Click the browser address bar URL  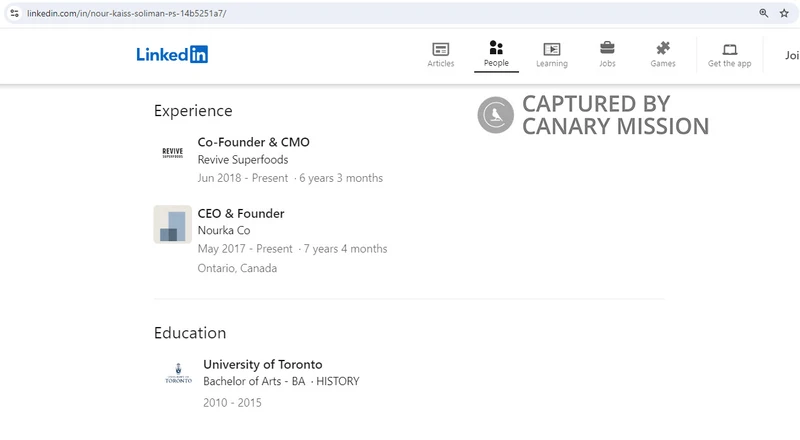click(127, 13)
